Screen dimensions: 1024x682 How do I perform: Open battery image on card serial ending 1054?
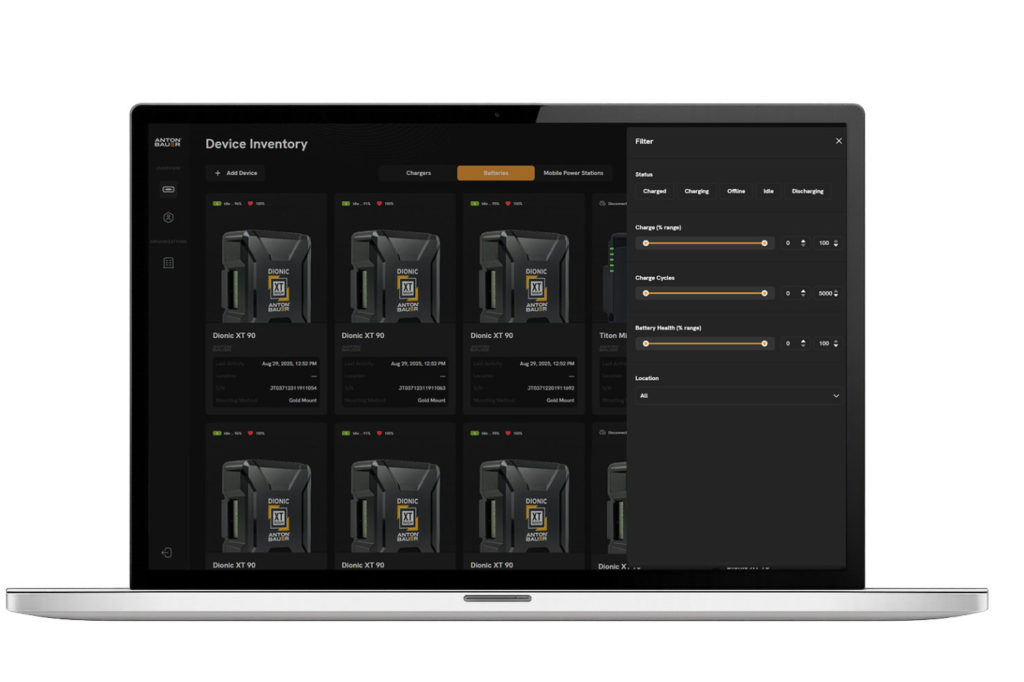[x=266, y=274]
